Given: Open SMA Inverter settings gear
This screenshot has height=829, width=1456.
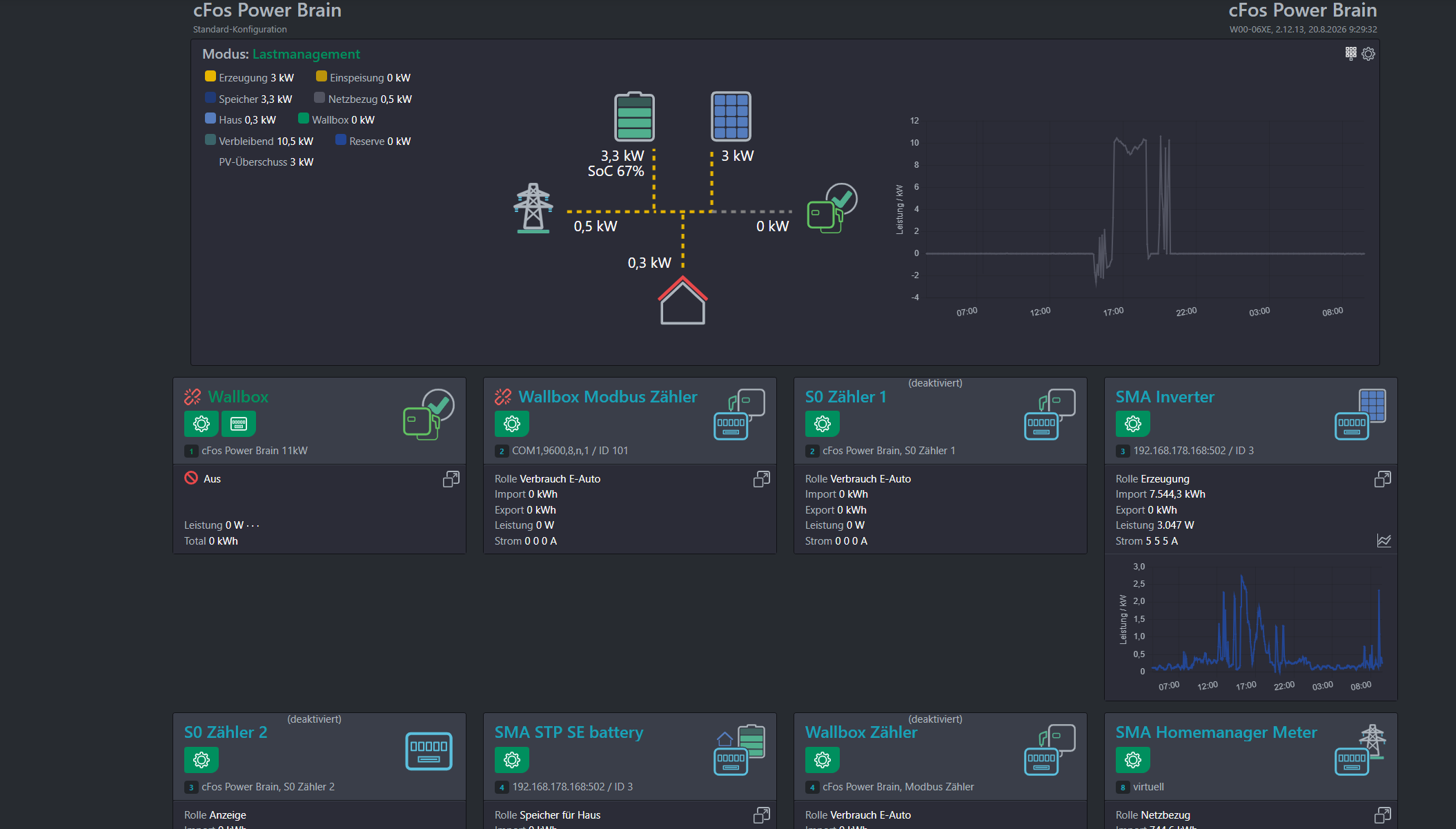Looking at the screenshot, I should click(1133, 424).
